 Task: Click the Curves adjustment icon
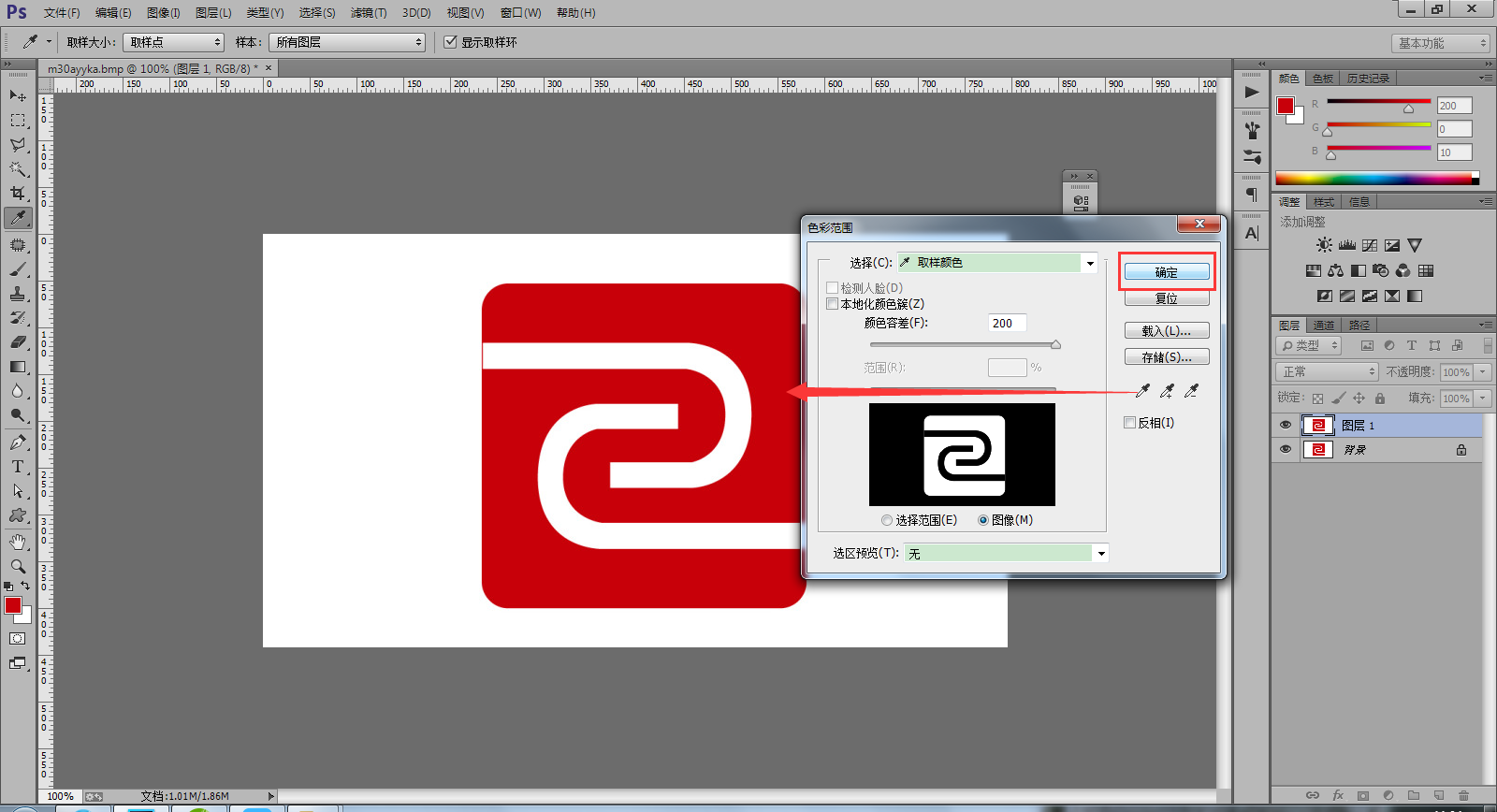1370,245
